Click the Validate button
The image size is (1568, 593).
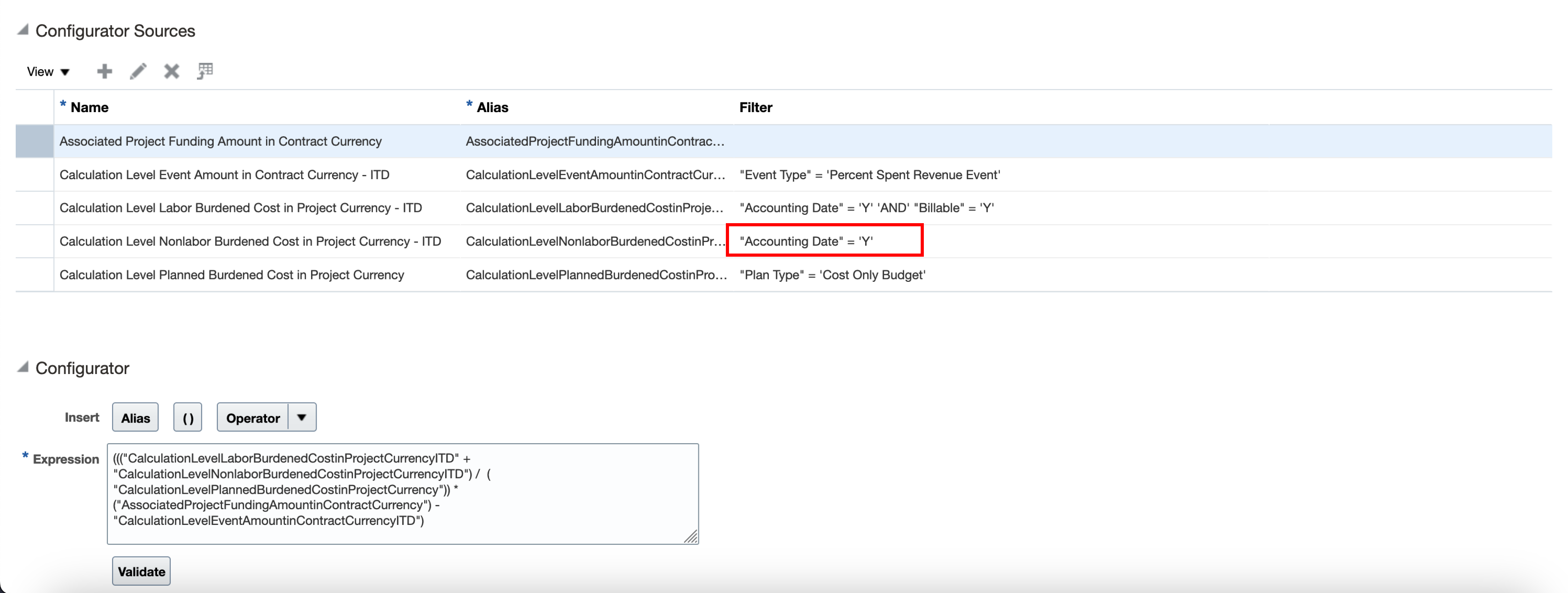[x=141, y=572]
